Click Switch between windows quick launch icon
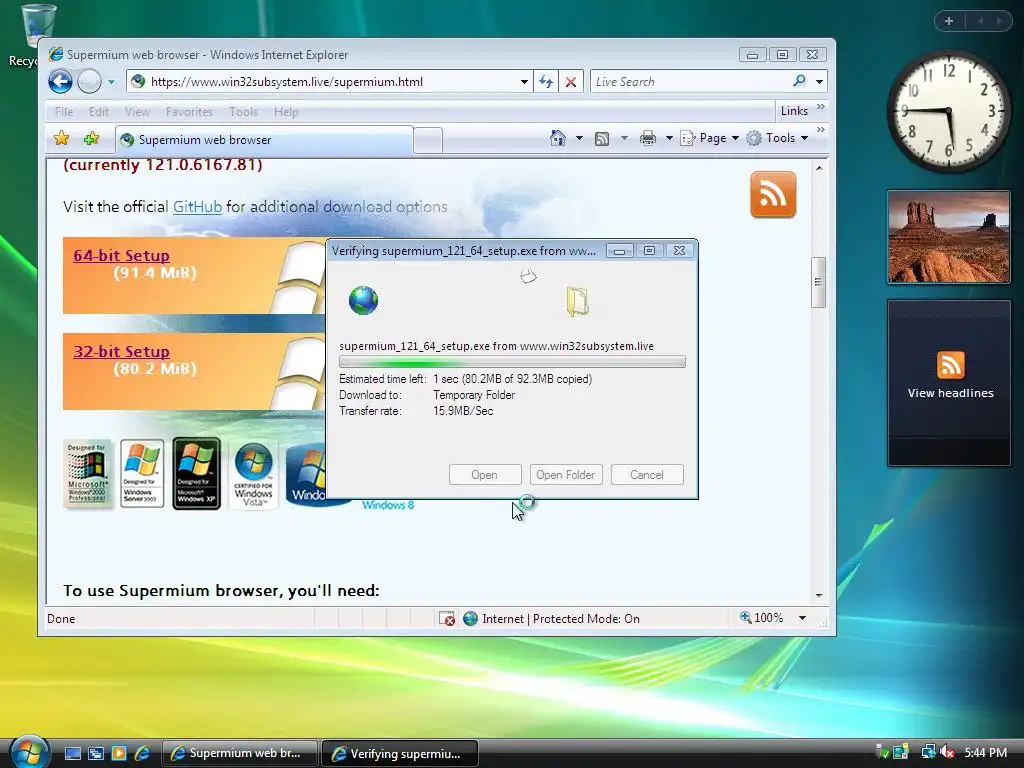This screenshot has height=768, width=1024. (95, 753)
